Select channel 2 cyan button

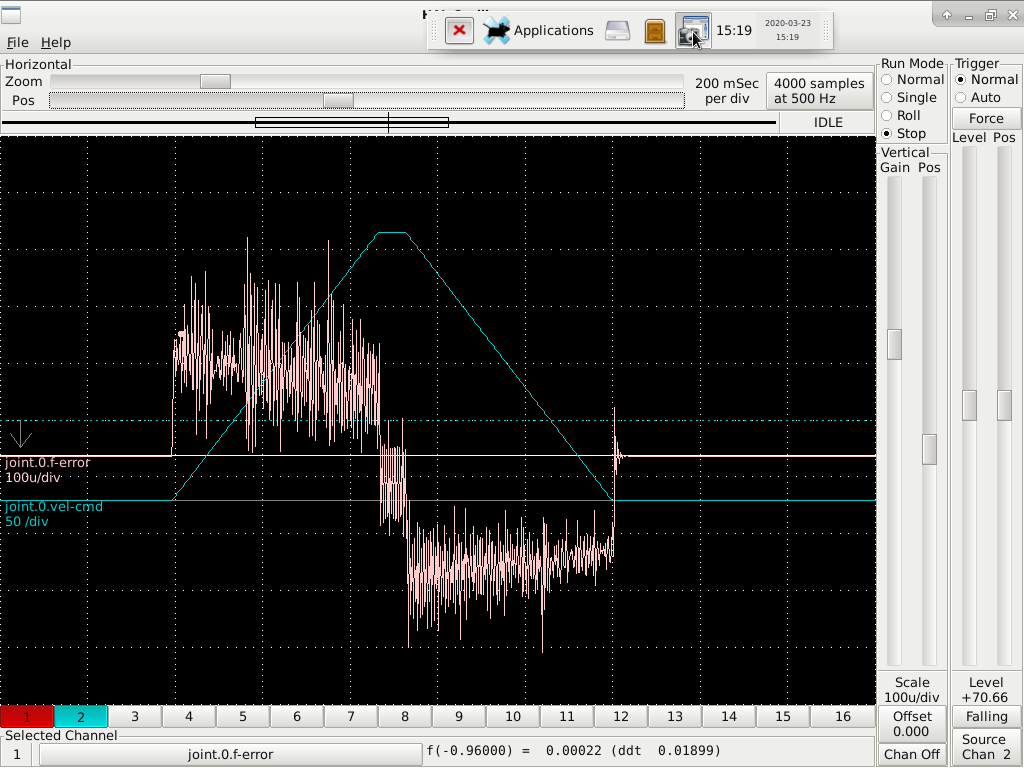[x=81, y=716]
